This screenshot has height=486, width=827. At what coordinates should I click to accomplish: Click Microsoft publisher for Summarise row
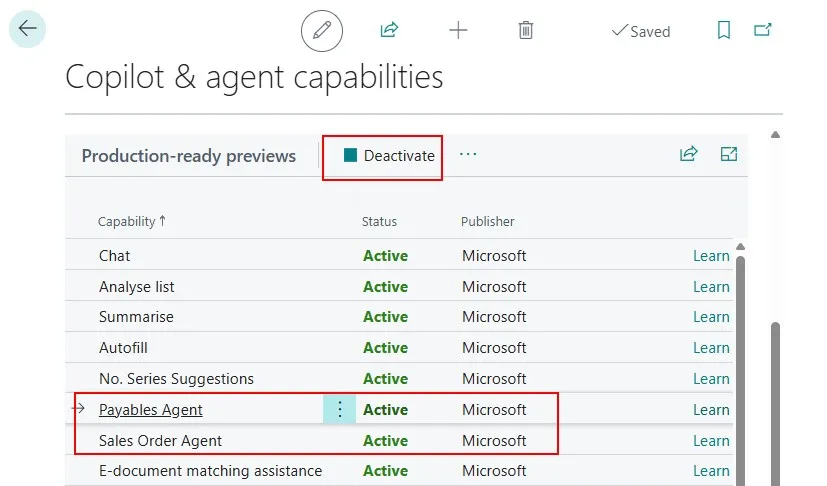tap(494, 317)
